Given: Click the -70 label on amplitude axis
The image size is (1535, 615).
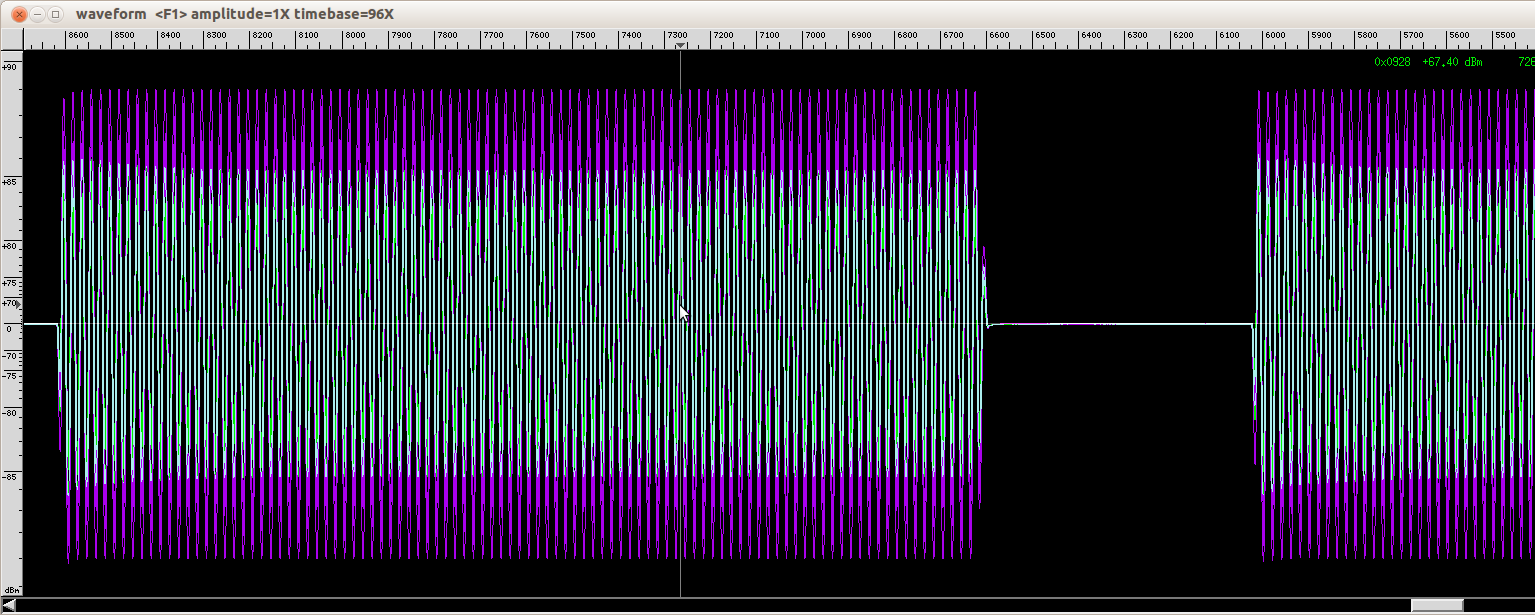Looking at the screenshot, I should click(9, 355).
